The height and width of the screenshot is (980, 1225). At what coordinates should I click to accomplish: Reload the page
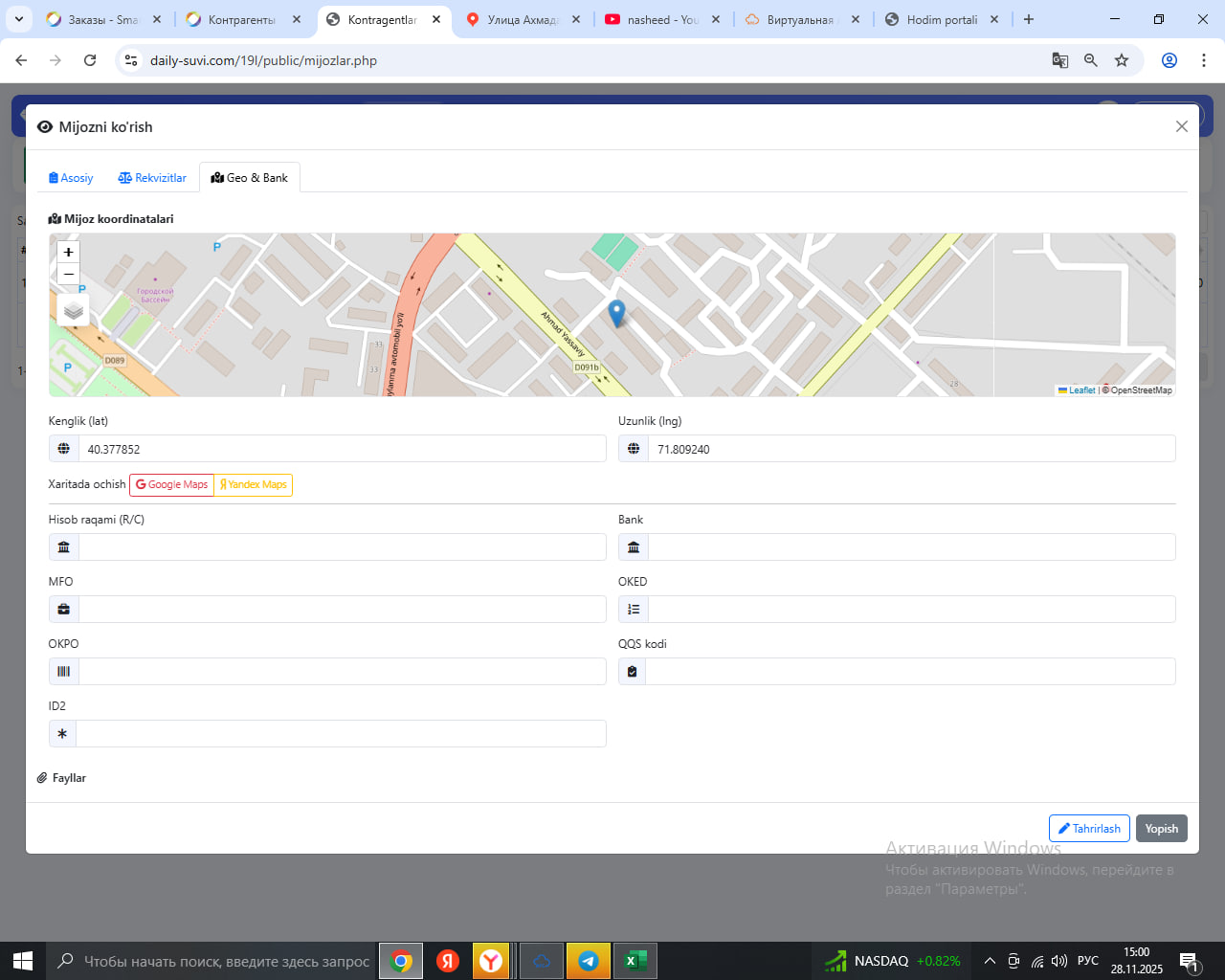click(x=90, y=60)
